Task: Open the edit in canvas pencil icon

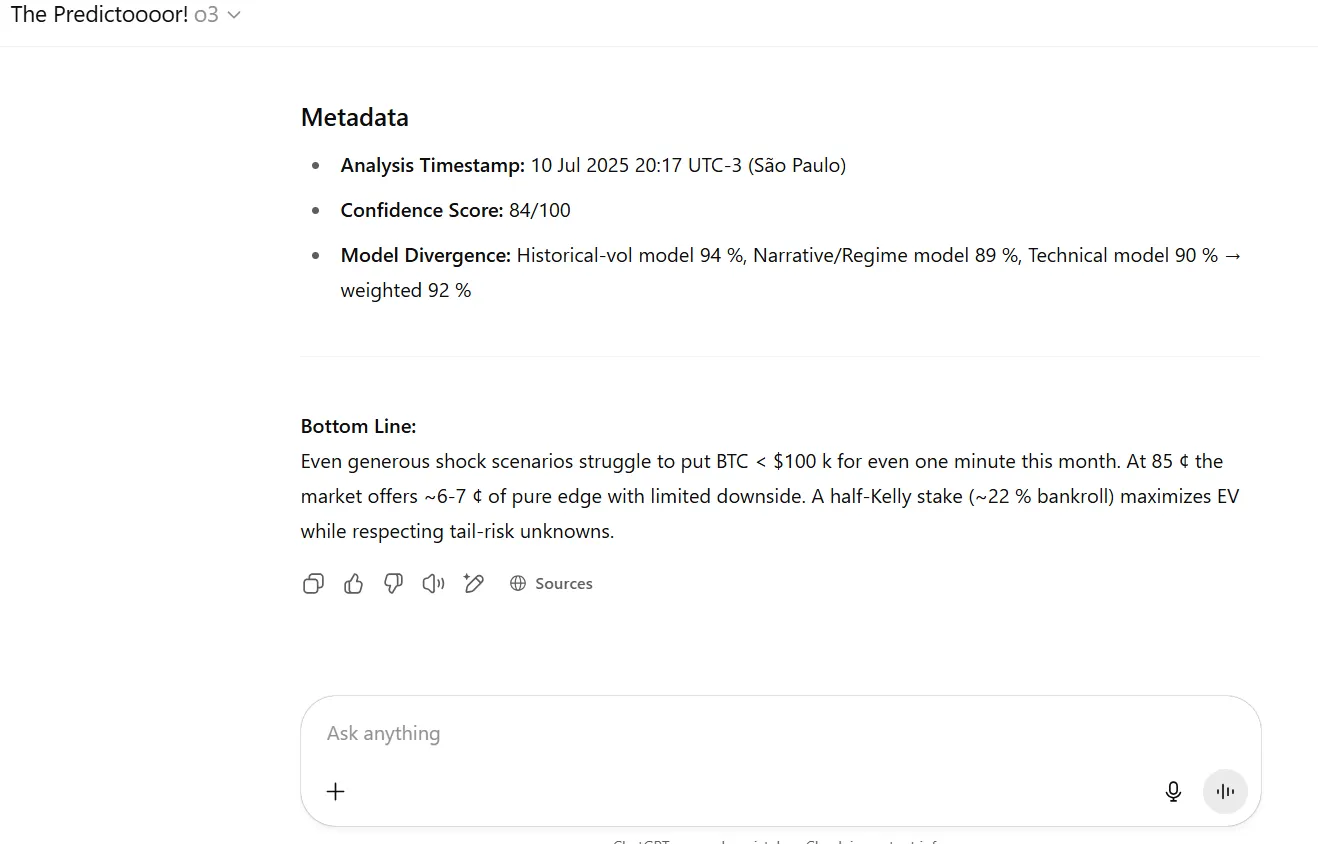Action: coord(474,584)
